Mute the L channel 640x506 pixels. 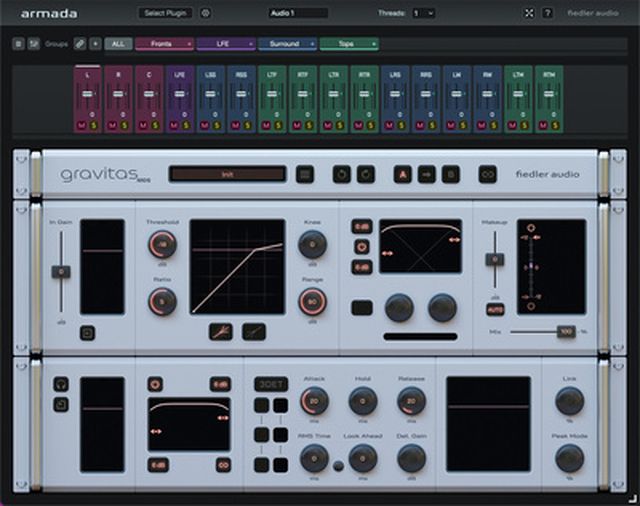click(81, 125)
